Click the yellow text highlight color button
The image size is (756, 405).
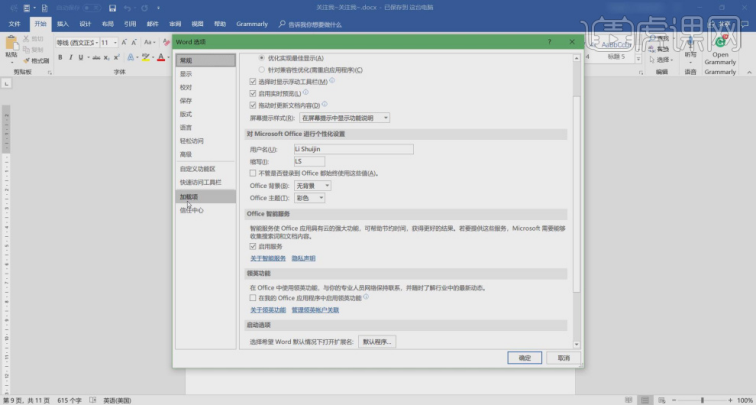point(145,57)
